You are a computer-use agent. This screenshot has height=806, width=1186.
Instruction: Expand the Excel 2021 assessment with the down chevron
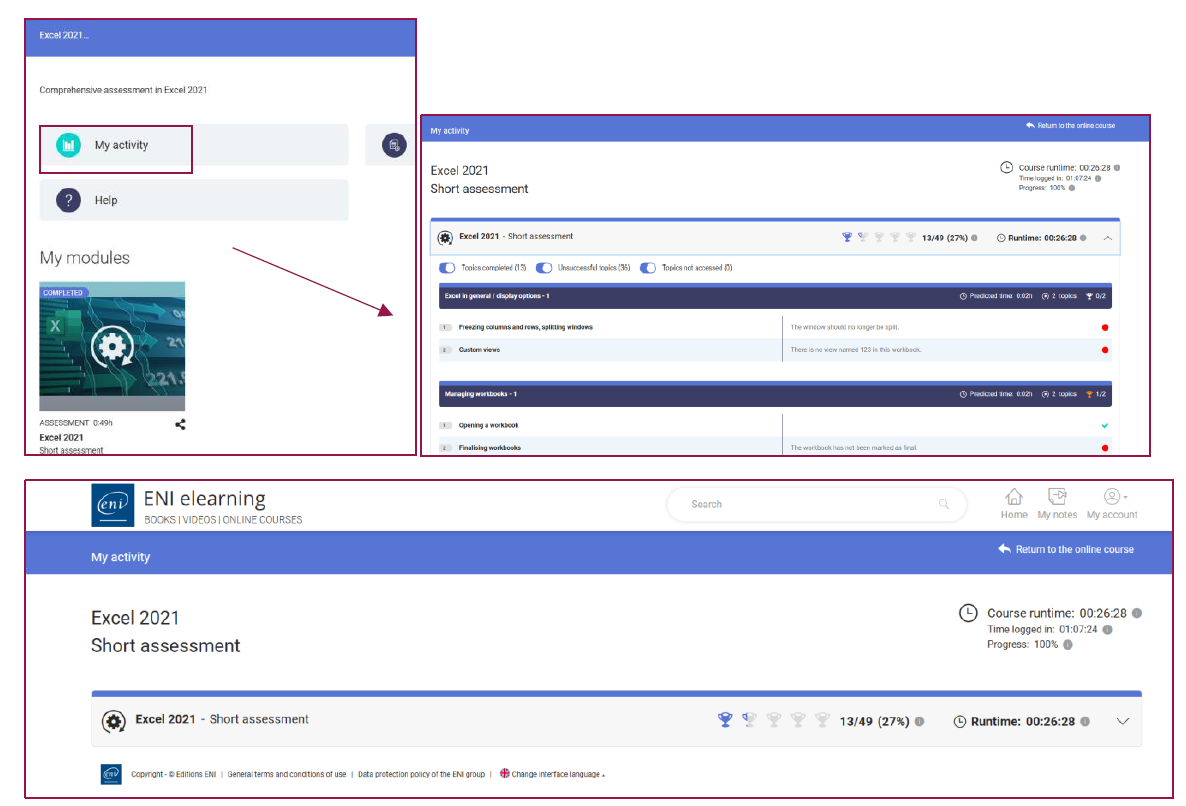click(1122, 721)
